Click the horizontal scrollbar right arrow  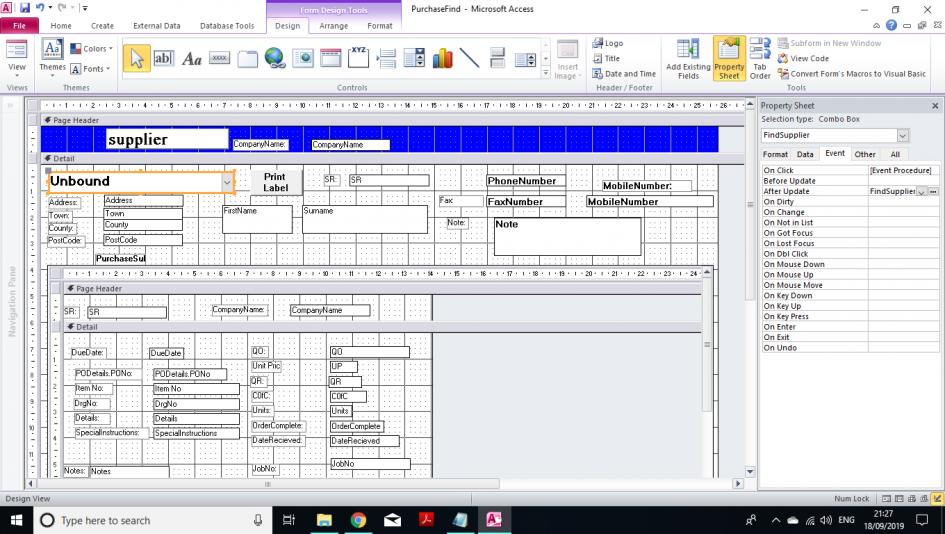pos(738,483)
